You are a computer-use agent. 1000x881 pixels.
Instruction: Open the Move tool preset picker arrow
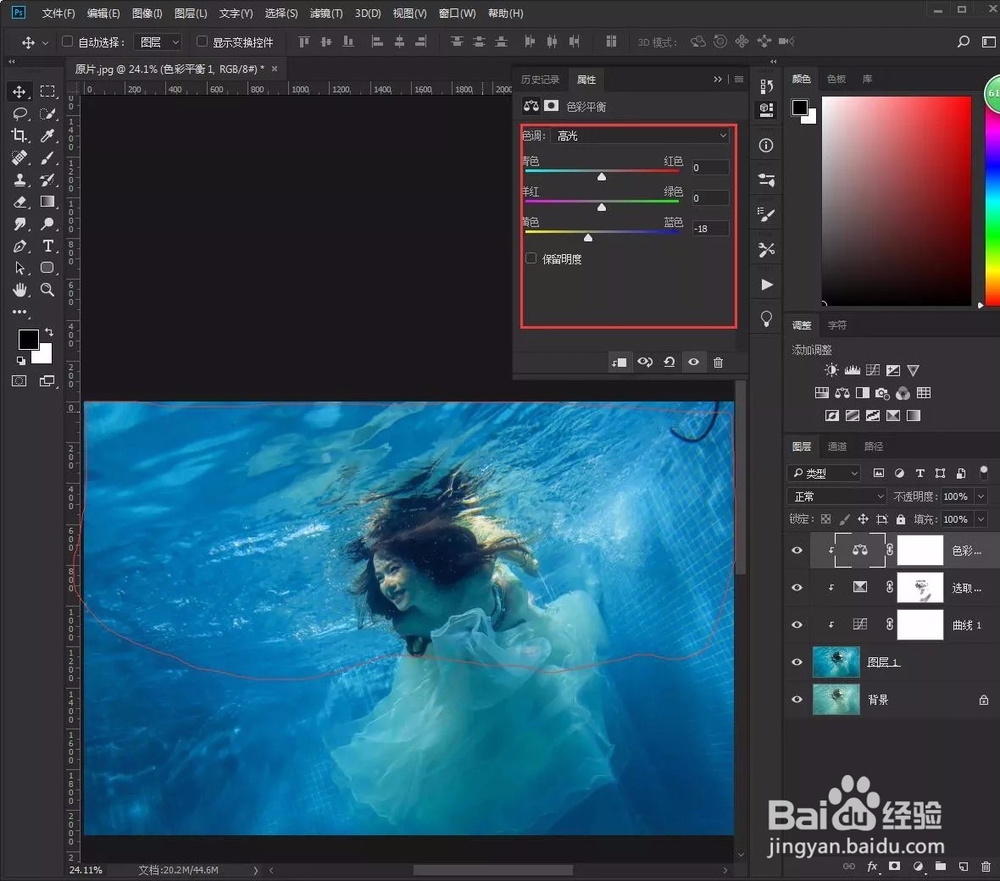pyautogui.click(x=45, y=43)
